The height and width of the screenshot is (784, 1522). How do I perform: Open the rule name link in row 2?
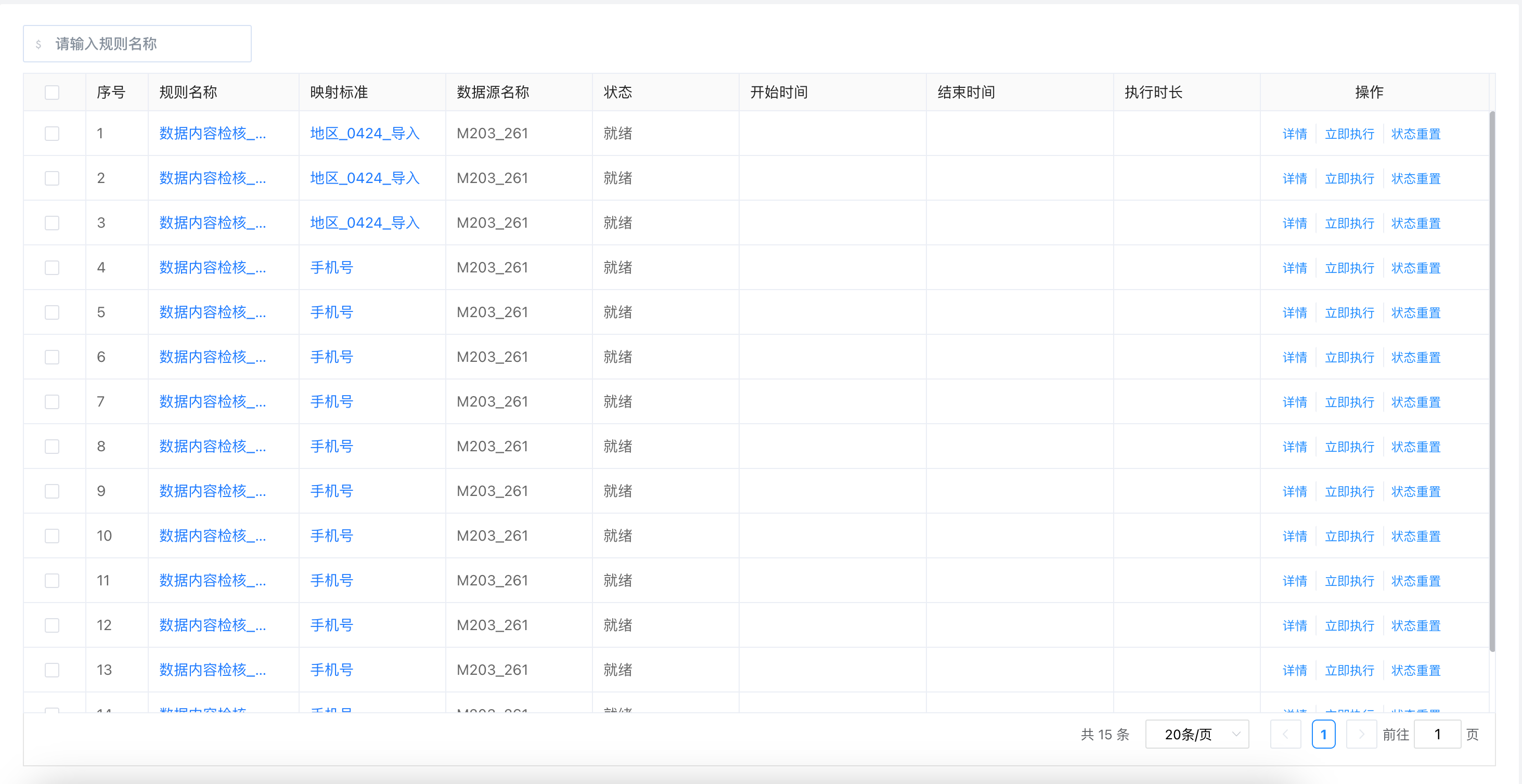click(212, 178)
